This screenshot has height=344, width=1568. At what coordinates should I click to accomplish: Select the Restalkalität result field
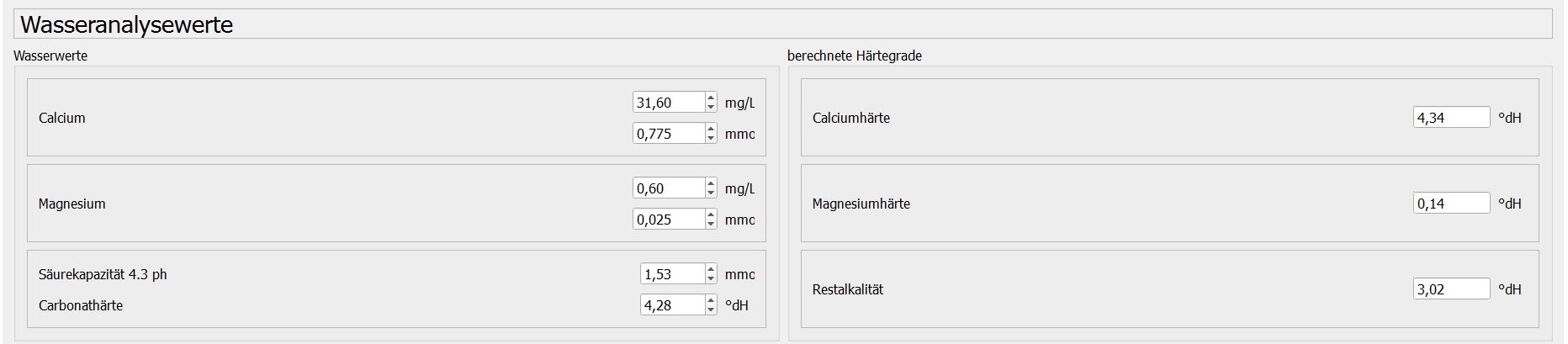[x=1450, y=289]
